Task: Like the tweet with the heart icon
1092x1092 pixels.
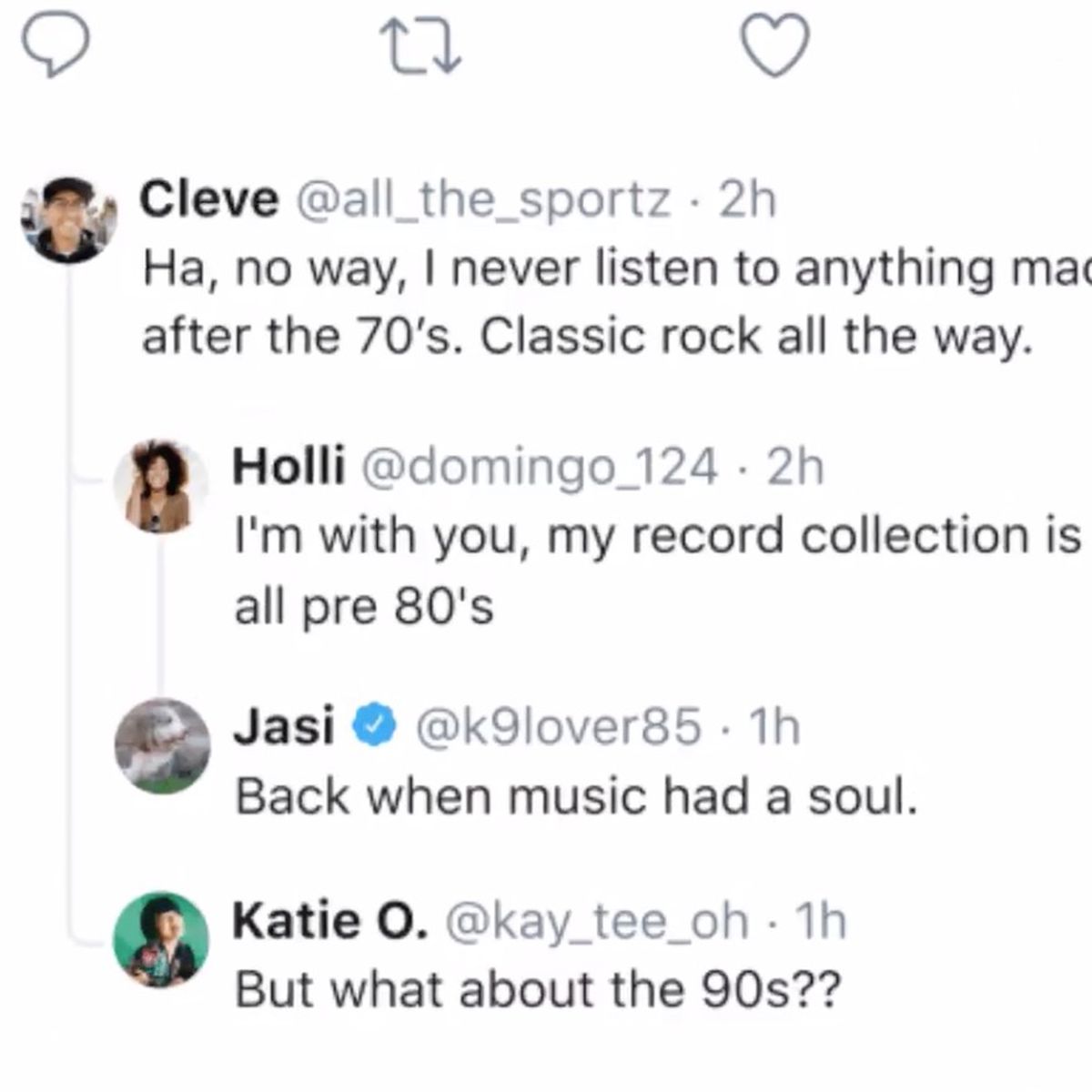Action: click(x=776, y=45)
